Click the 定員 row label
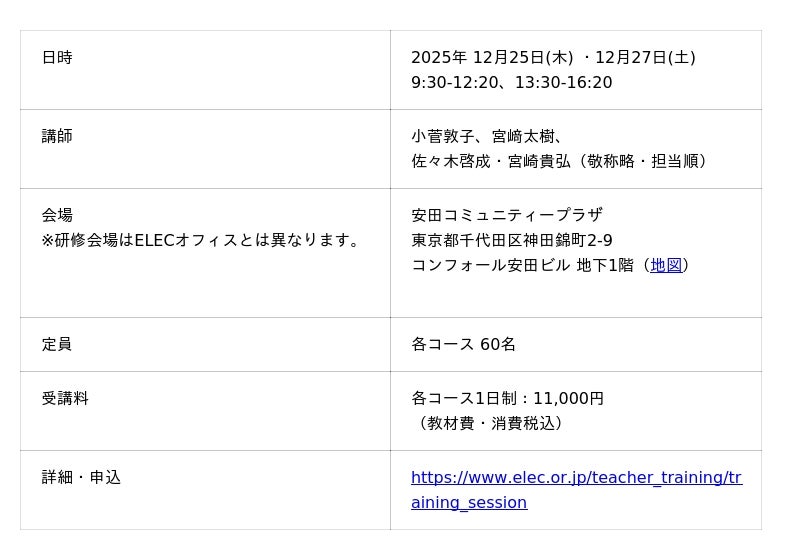Viewport: 800px width, 560px height. coord(57,344)
